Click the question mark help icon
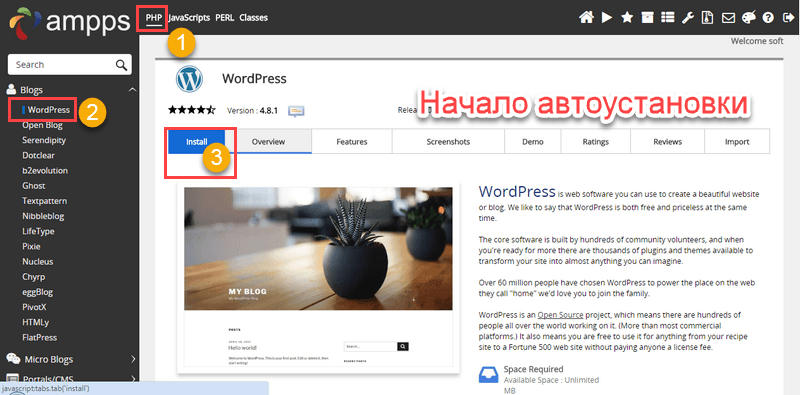 768,17
